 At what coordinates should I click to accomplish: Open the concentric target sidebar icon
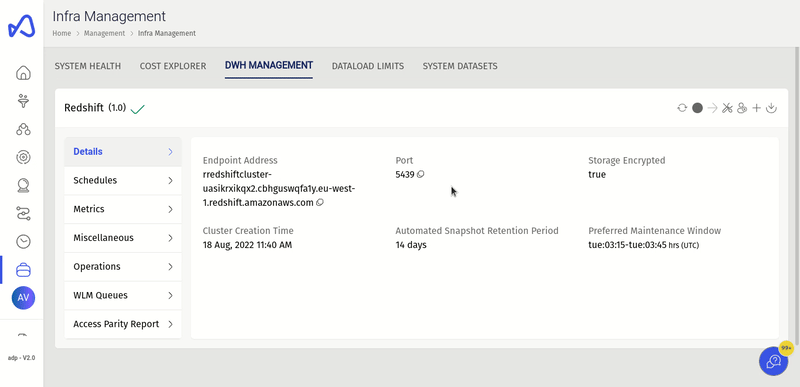[x=23, y=158]
